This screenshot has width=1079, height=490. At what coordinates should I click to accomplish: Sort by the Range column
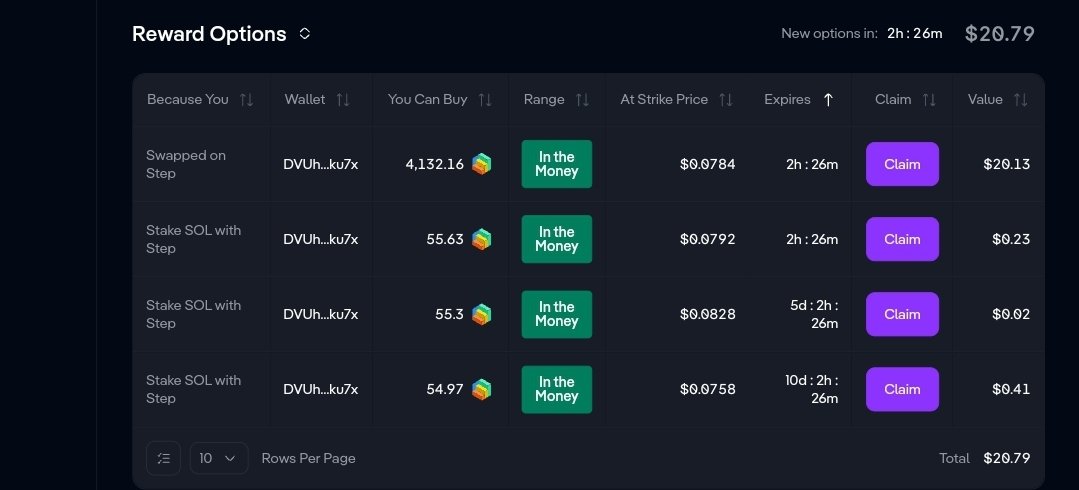(x=582, y=100)
